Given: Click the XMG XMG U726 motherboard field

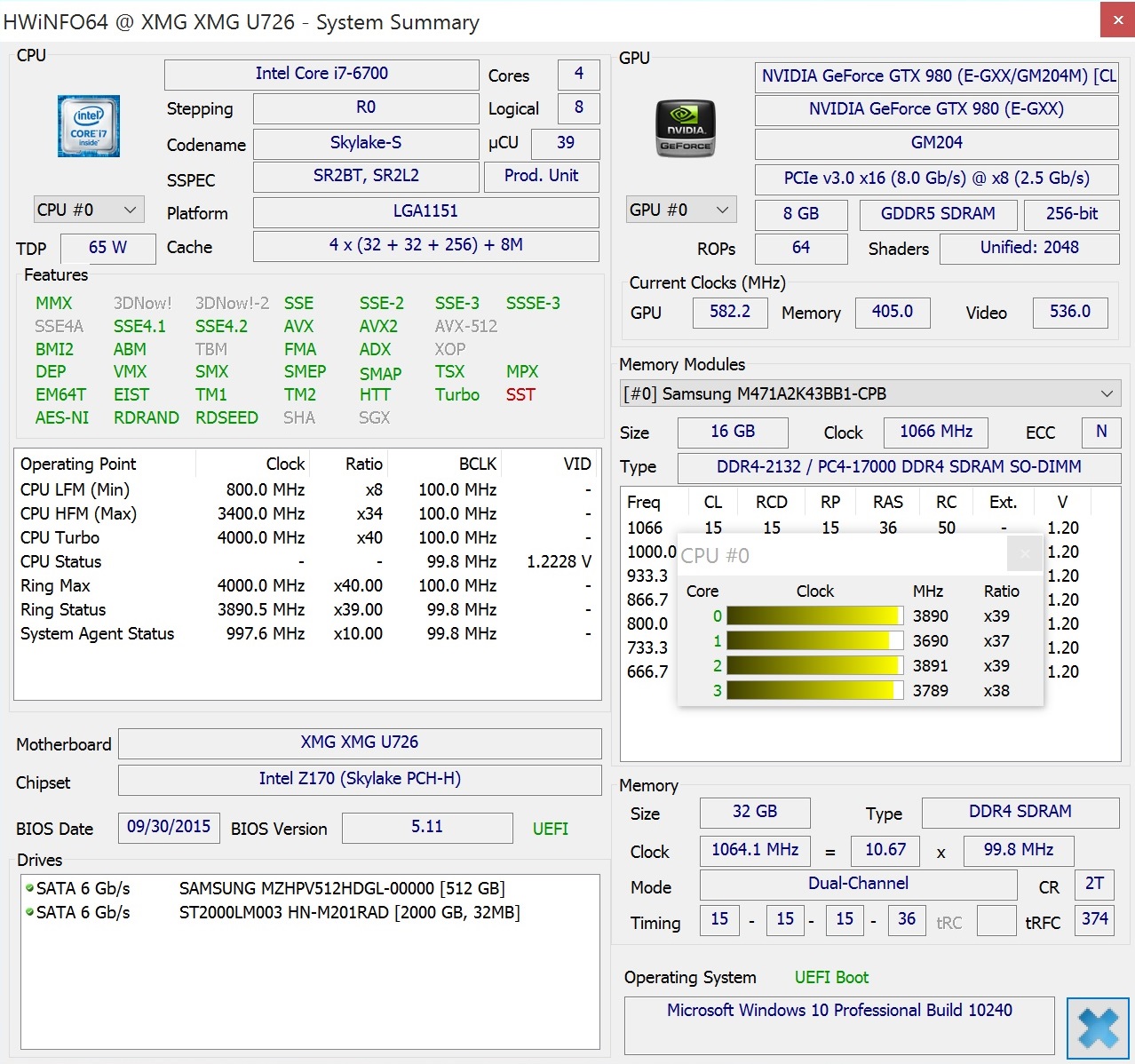Looking at the screenshot, I should click(360, 742).
